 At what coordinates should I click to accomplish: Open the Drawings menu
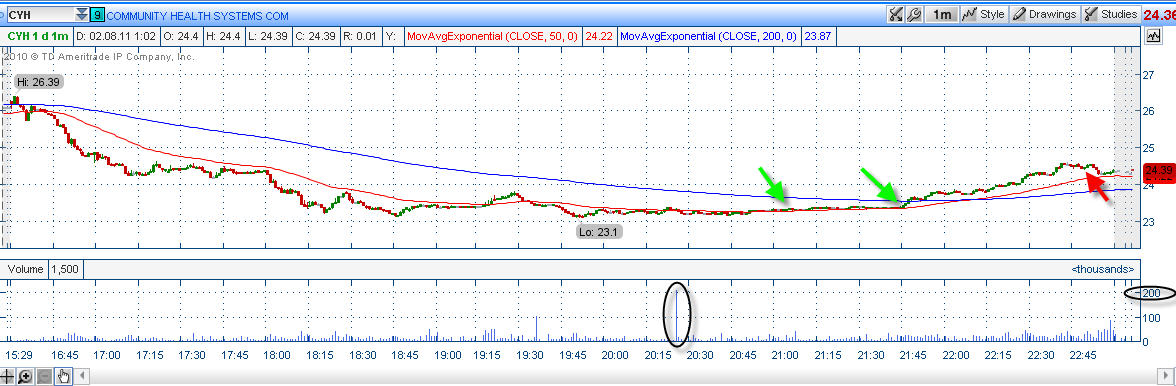[1044, 14]
